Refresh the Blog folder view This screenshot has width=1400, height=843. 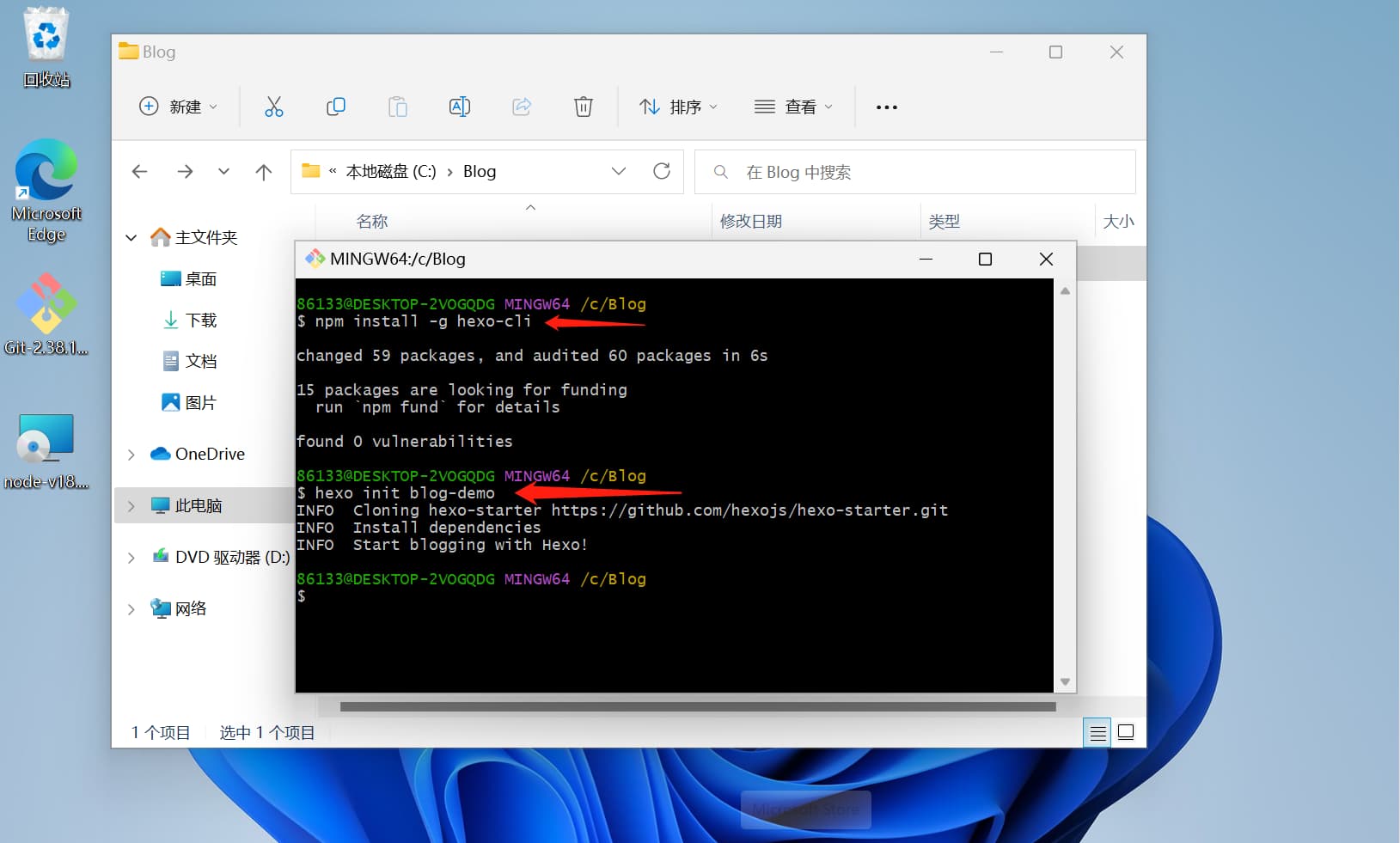click(x=661, y=171)
